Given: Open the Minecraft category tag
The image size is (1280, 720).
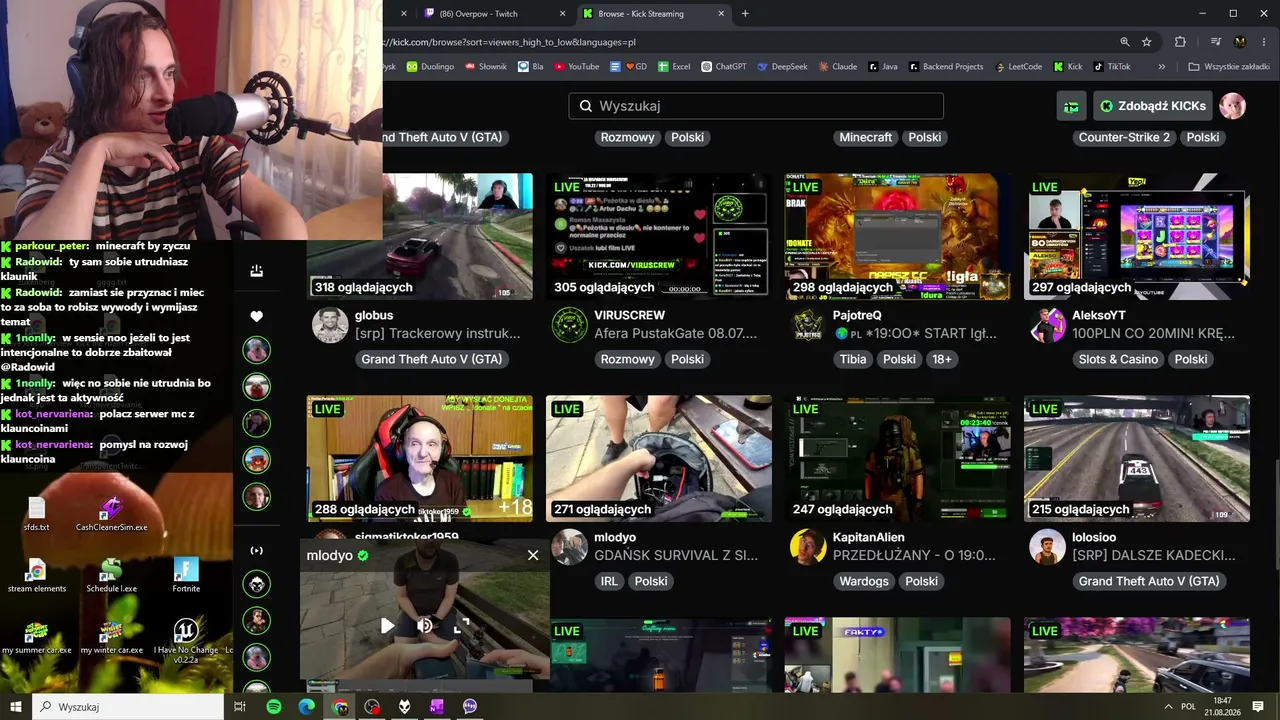Looking at the screenshot, I should (x=865, y=137).
